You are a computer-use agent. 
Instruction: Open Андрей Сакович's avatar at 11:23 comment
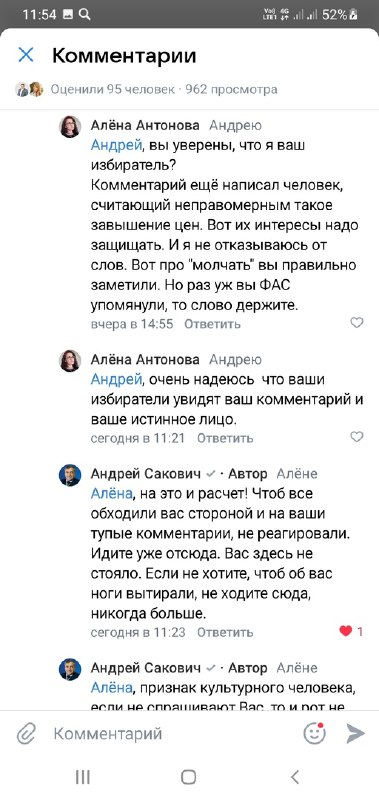70,475
